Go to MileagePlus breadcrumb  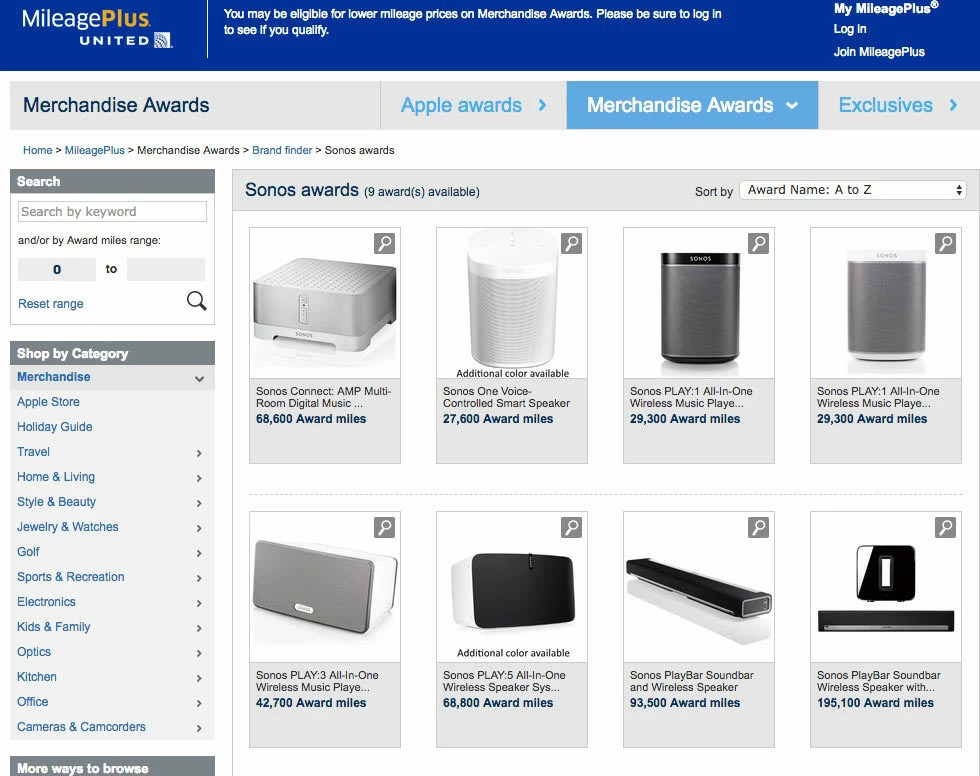(x=94, y=150)
